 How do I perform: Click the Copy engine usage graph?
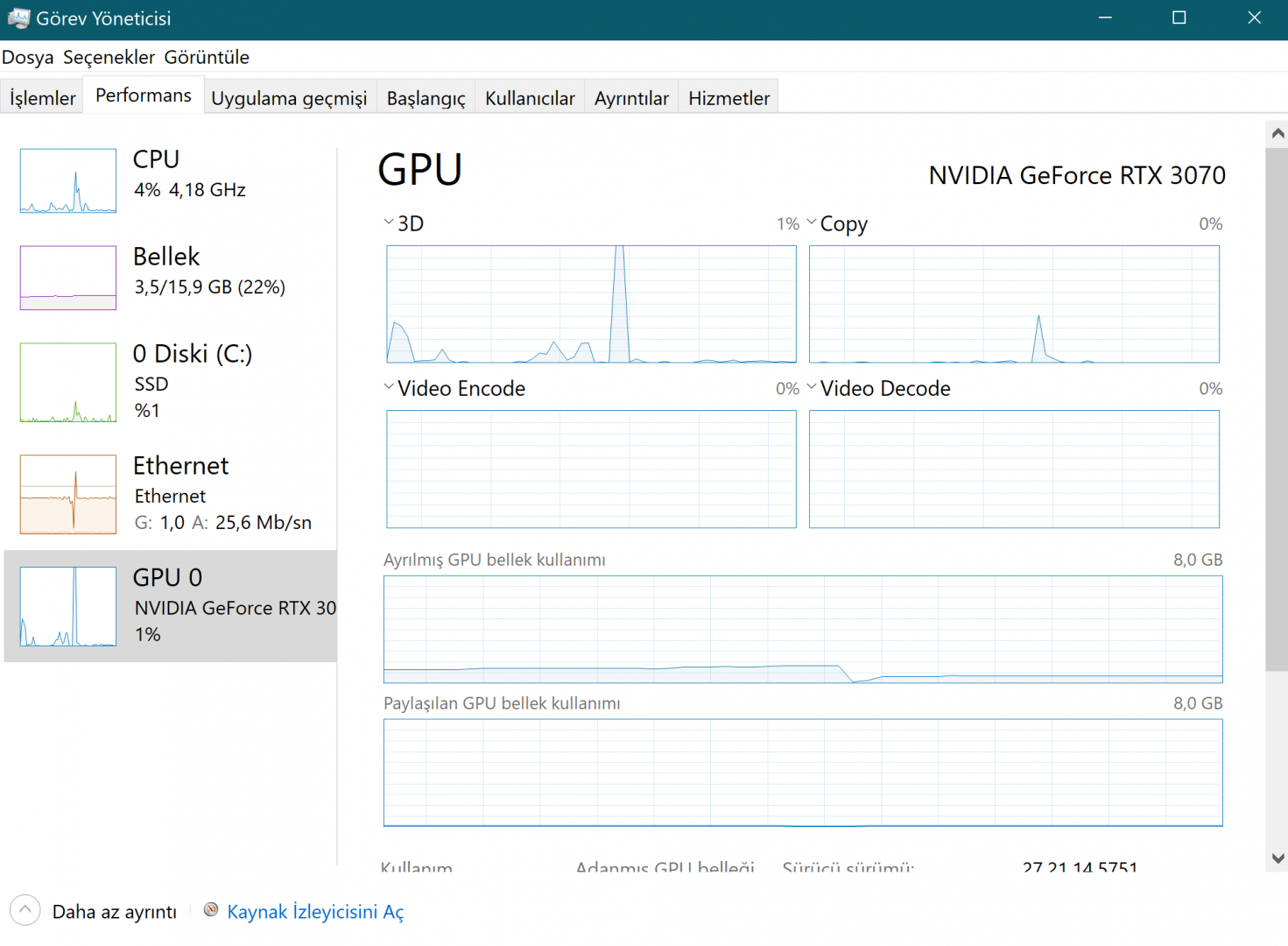[x=1014, y=304]
